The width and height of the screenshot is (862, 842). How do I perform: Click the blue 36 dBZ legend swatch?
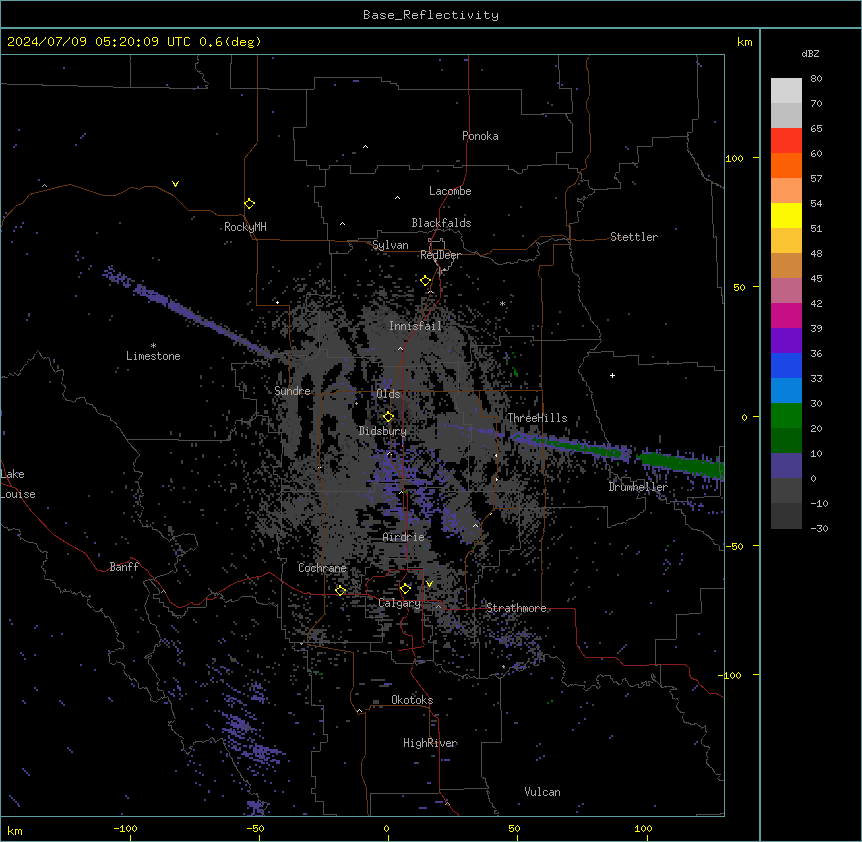click(x=786, y=365)
